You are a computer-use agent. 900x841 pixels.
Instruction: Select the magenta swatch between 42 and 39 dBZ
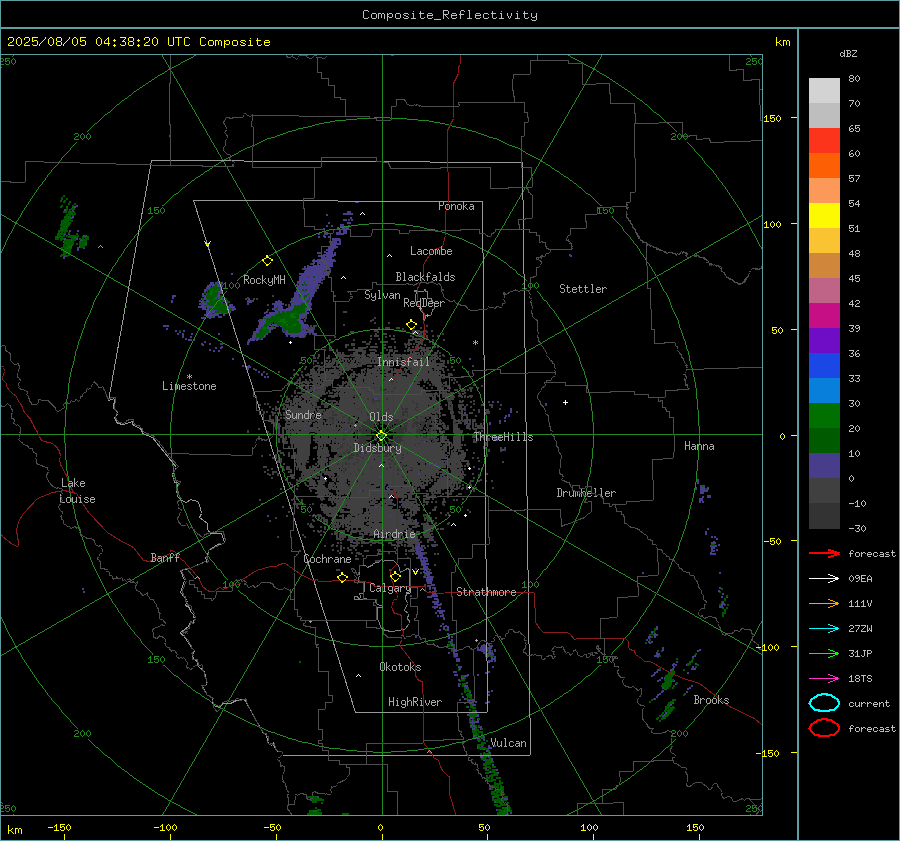(x=824, y=316)
